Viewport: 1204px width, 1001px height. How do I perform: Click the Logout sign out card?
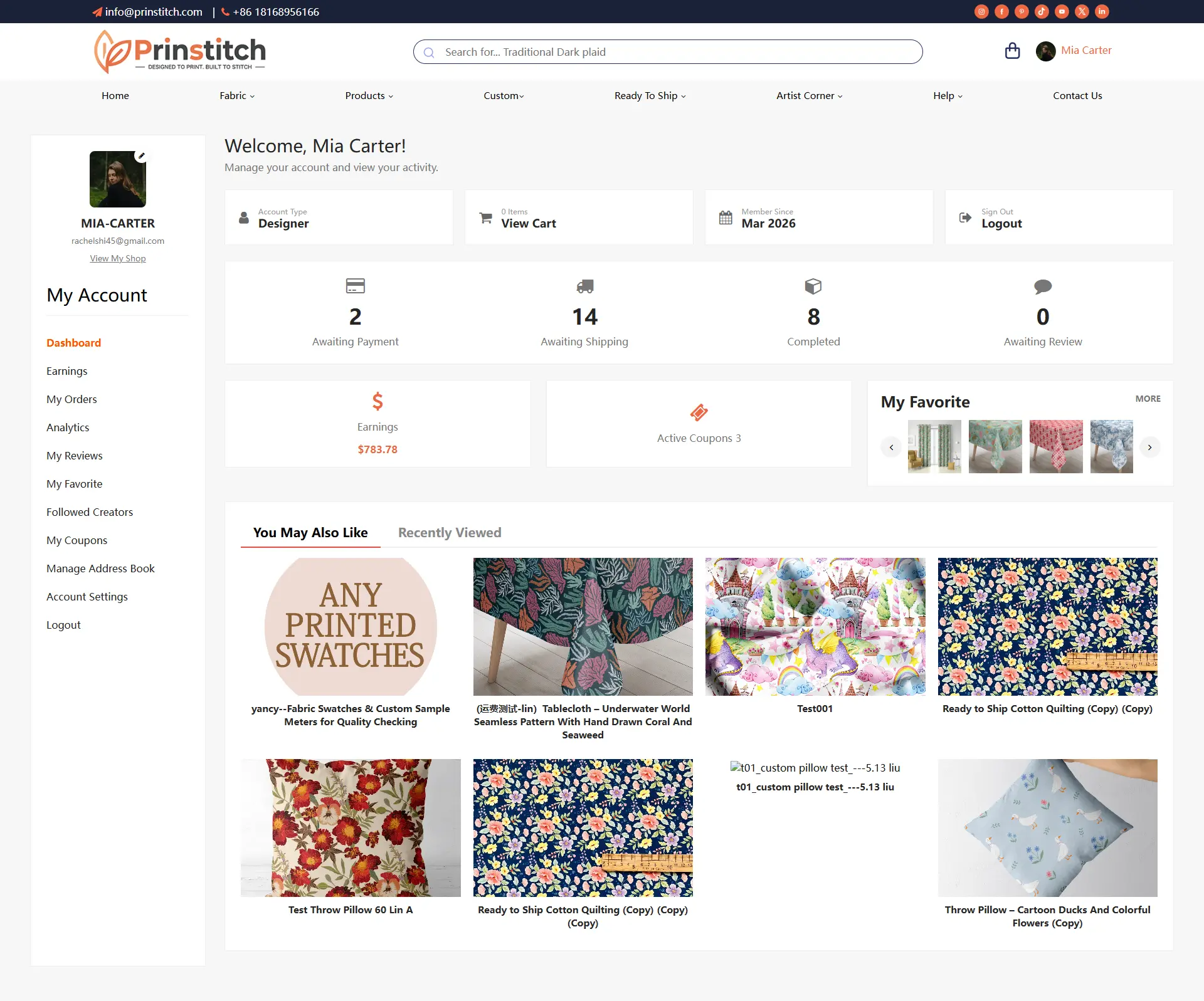(1059, 217)
